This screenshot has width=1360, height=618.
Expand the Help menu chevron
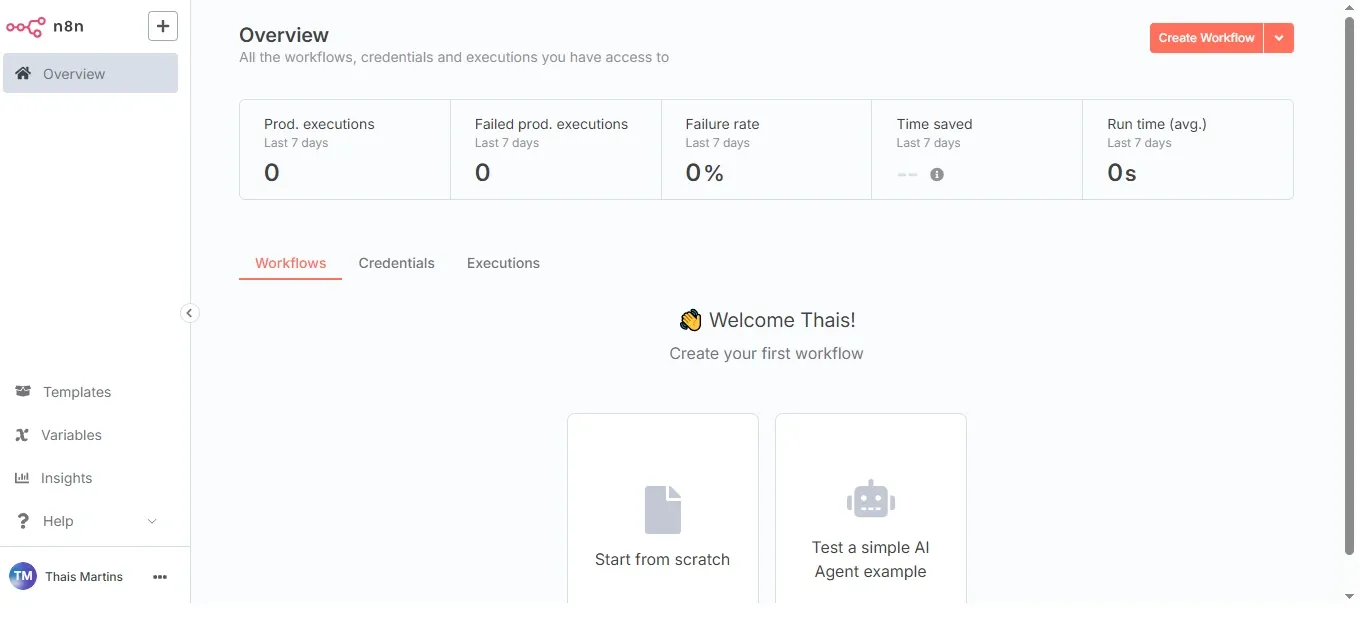coord(152,521)
